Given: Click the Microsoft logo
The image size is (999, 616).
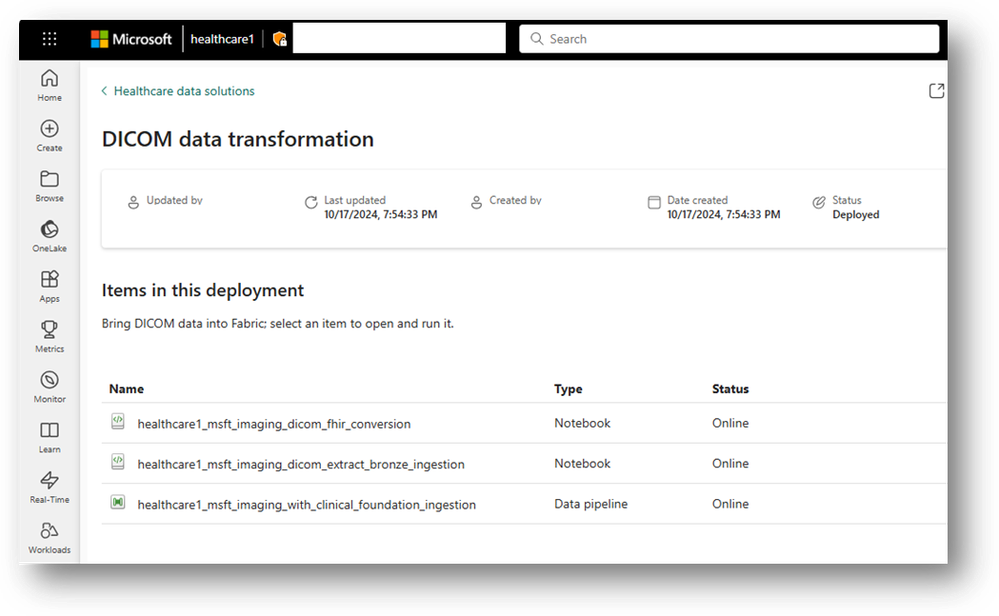Looking at the screenshot, I should (131, 39).
